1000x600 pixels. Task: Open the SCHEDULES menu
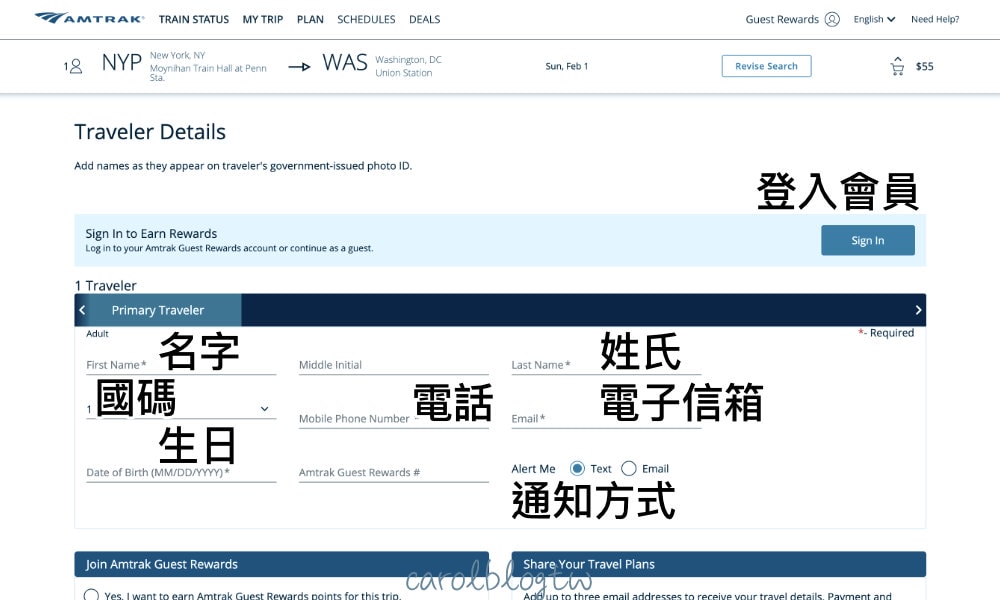(366, 19)
